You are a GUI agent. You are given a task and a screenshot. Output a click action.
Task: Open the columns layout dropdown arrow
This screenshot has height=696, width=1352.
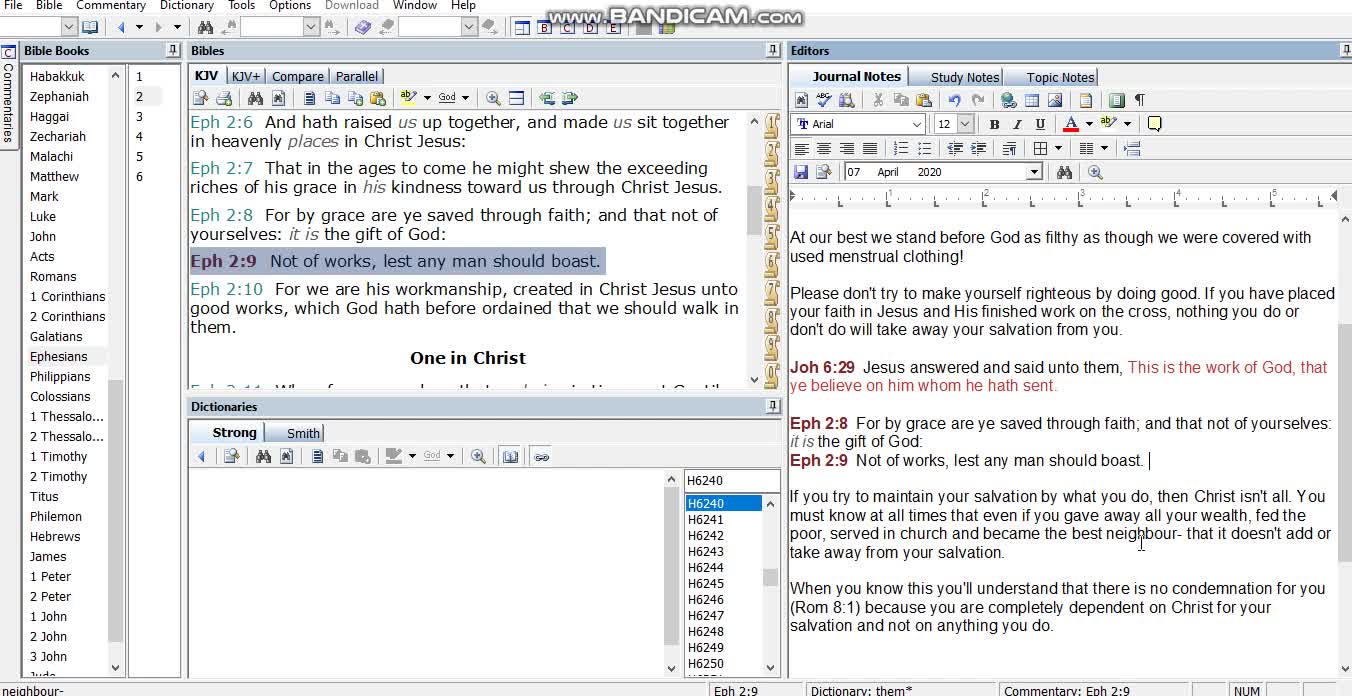click(1104, 148)
